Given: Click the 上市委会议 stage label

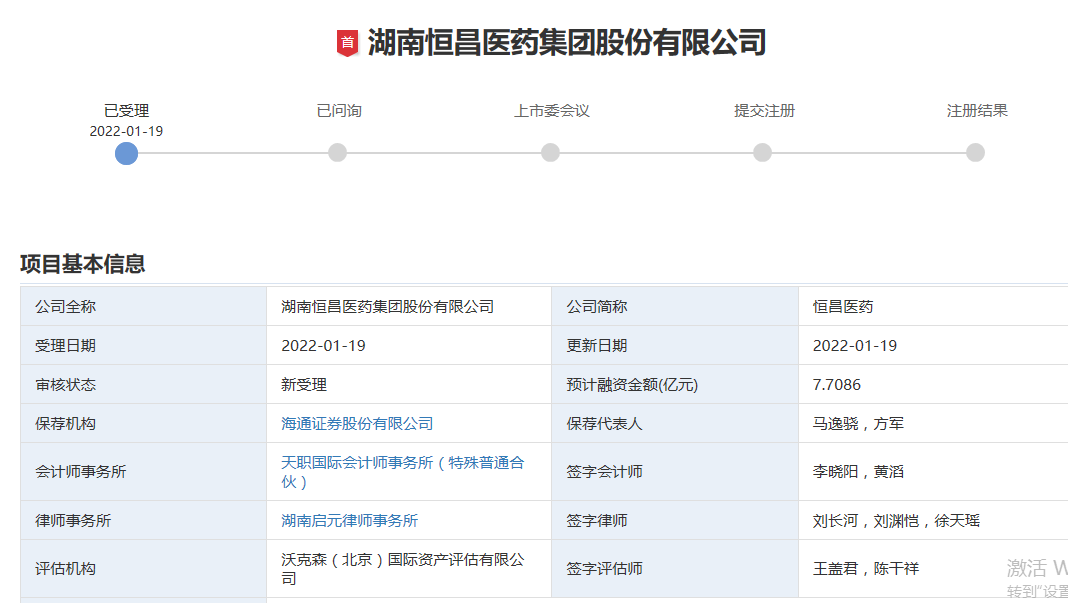Looking at the screenshot, I should (x=551, y=110).
